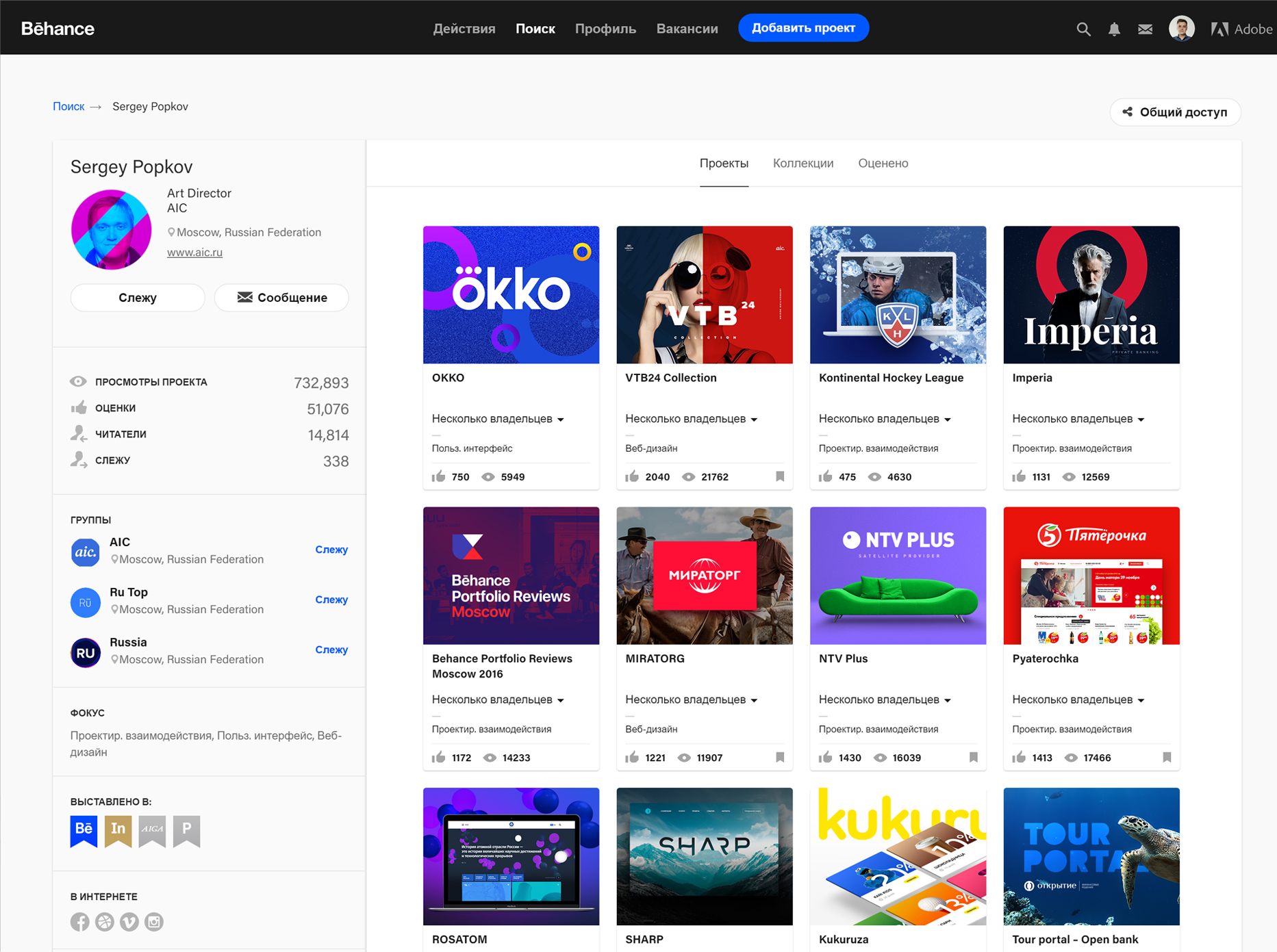Expand owners dropdown on Pyaterochka card

1078,699
